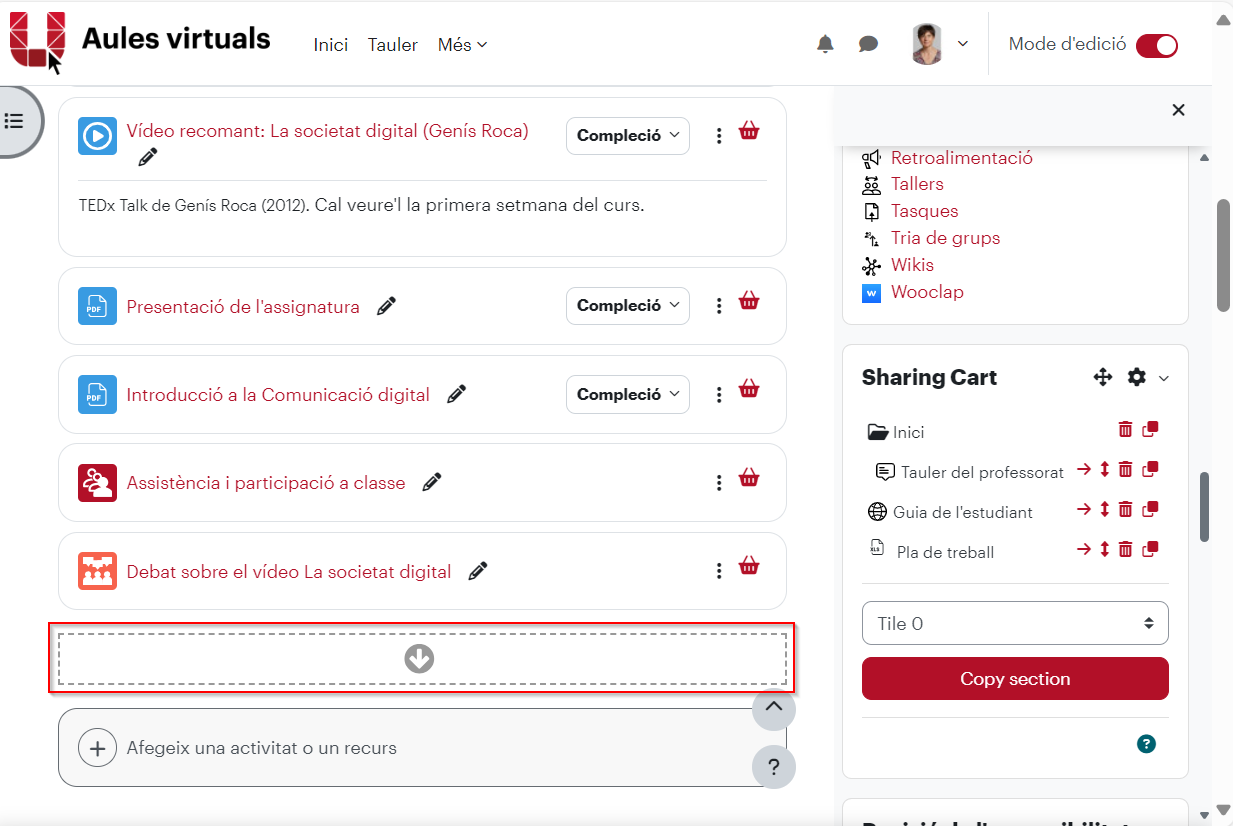The height and width of the screenshot is (826, 1233).
Task: Expand Compleció dropdown for Introducció a la Comunicació digital
Action: [x=628, y=394]
